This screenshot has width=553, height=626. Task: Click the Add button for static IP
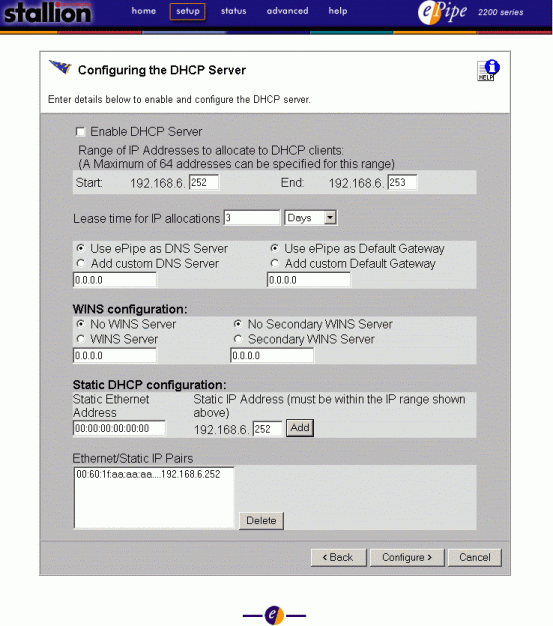coord(300,428)
